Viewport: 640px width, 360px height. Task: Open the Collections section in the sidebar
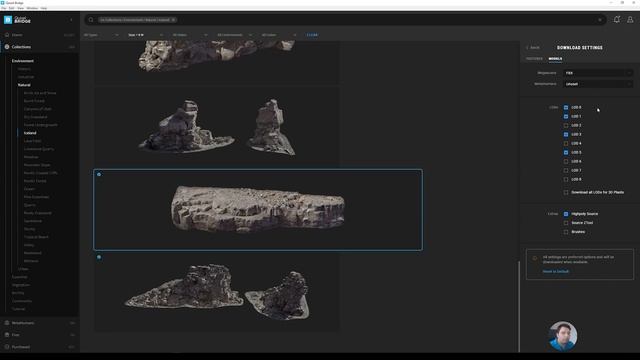click(x=40, y=47)
